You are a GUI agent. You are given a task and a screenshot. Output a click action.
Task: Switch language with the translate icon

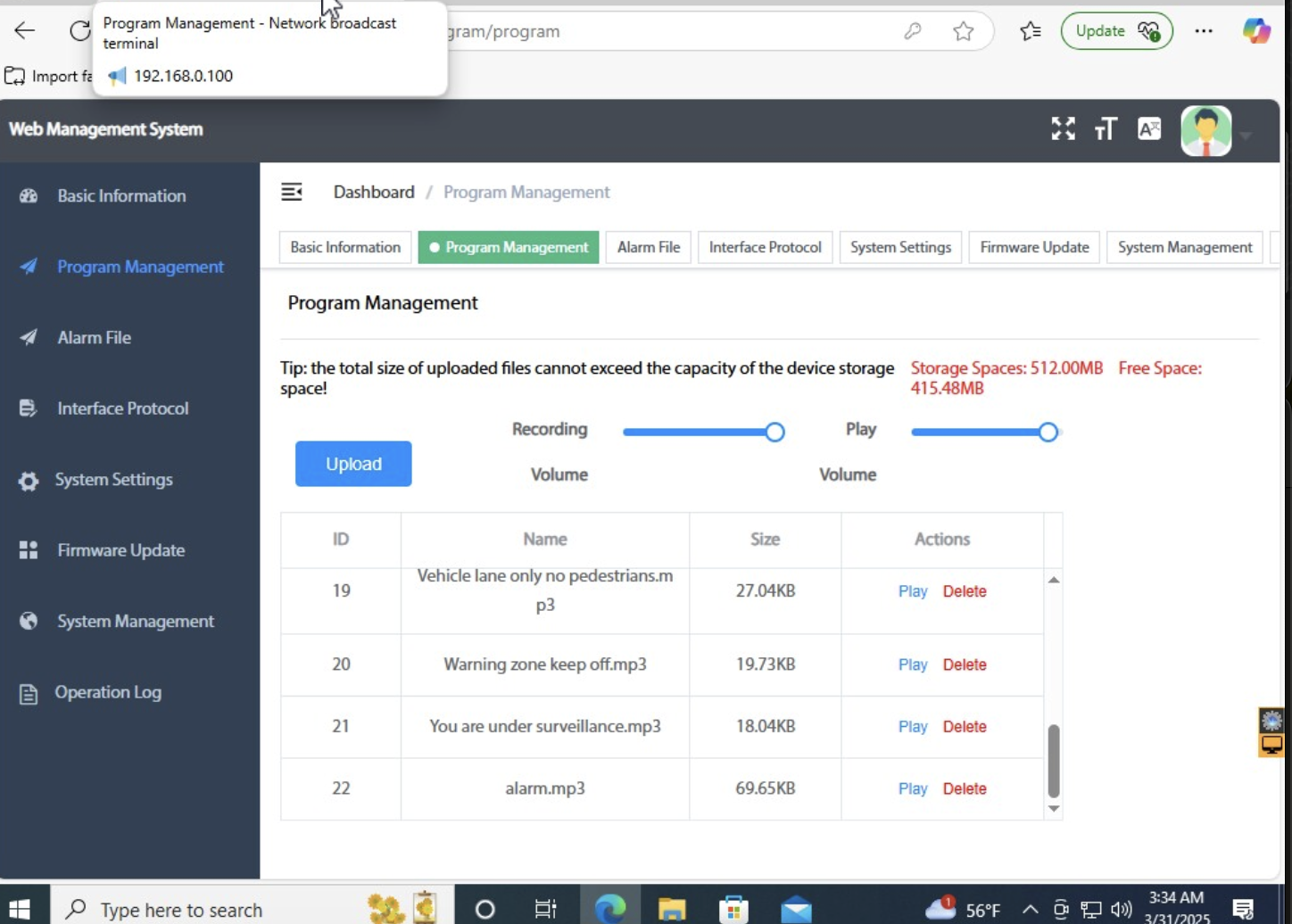pyautogui.click(x=1149, y=128)
